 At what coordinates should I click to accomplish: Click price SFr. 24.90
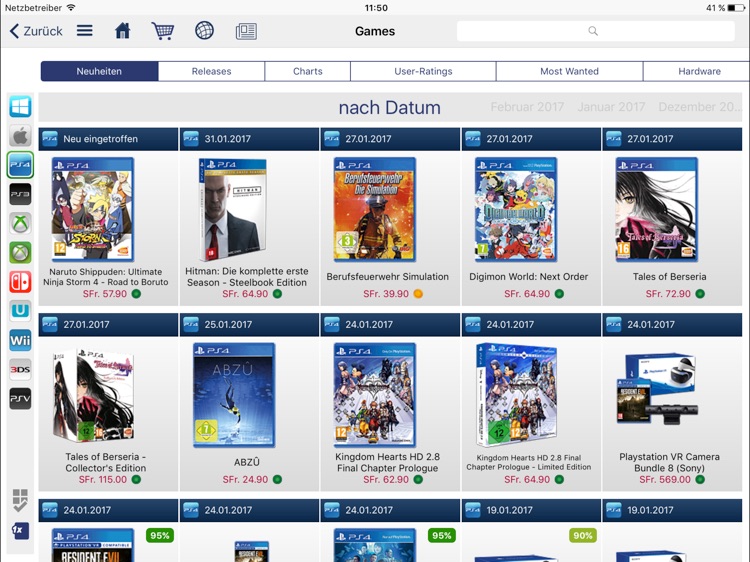[245, 479]
